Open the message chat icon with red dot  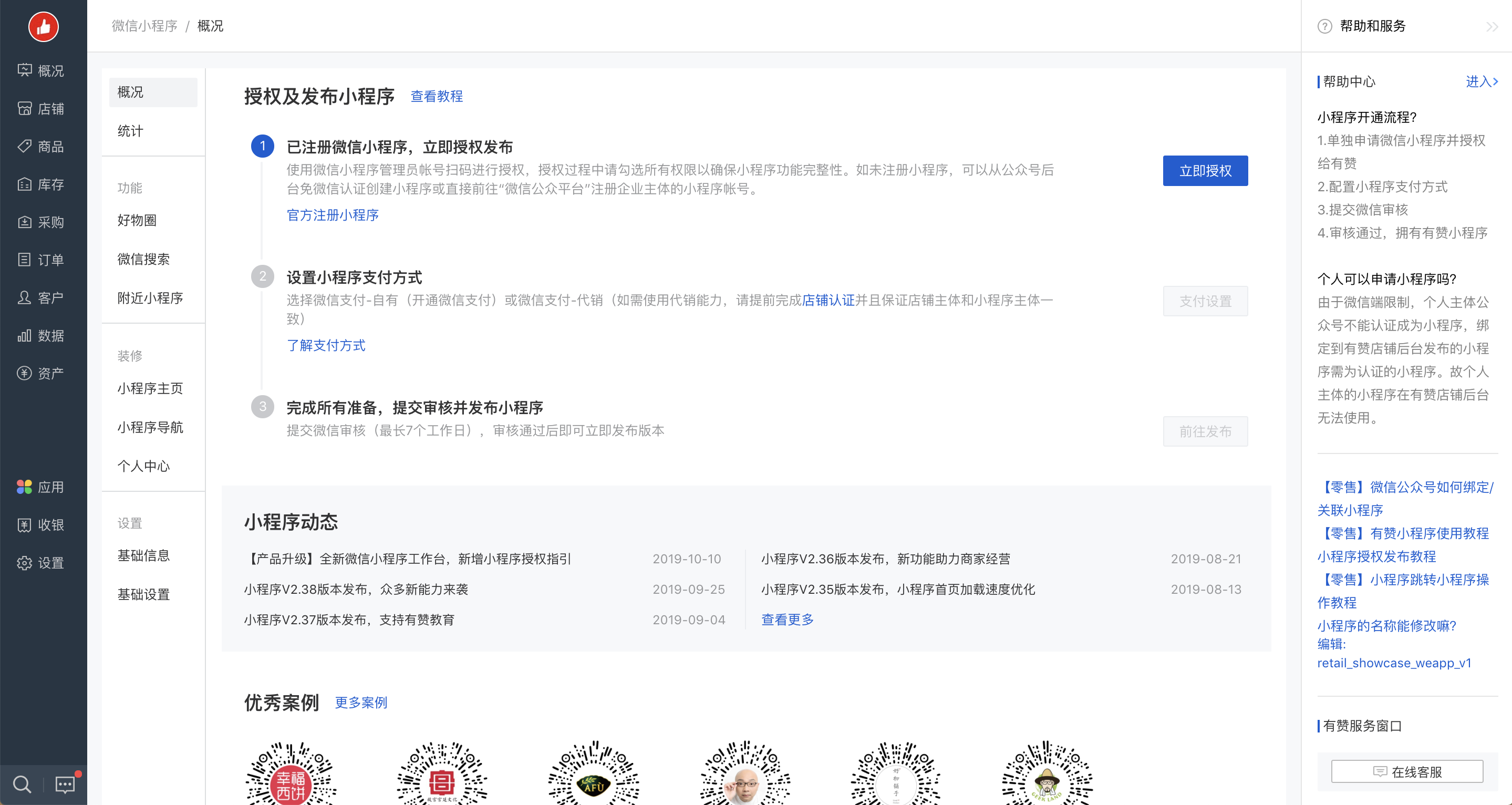coord(66,784)
